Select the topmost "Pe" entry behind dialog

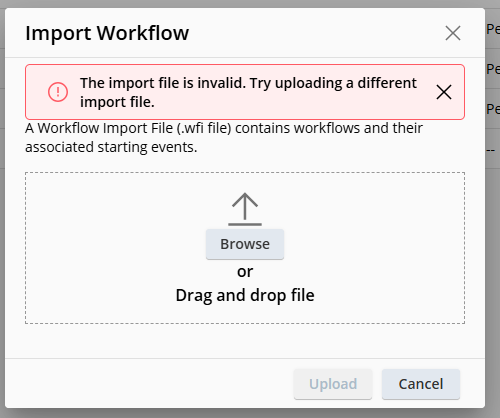[x=493, y=29]
